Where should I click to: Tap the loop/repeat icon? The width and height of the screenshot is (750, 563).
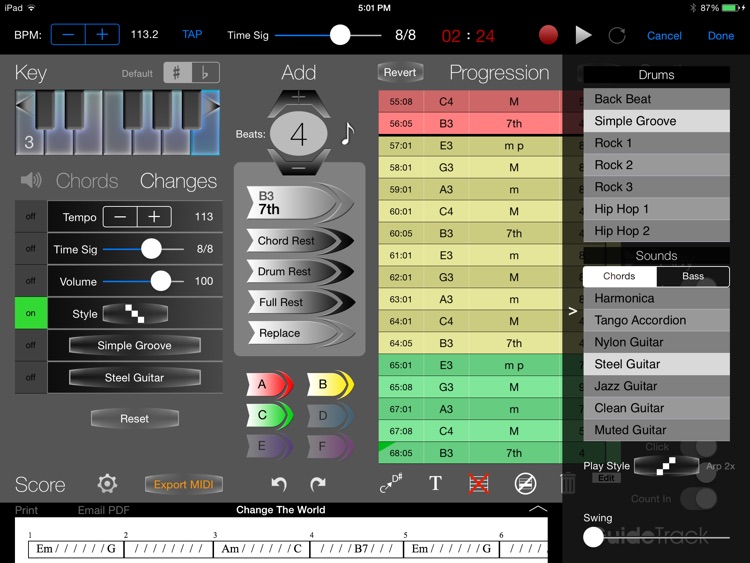coord(617,35)
